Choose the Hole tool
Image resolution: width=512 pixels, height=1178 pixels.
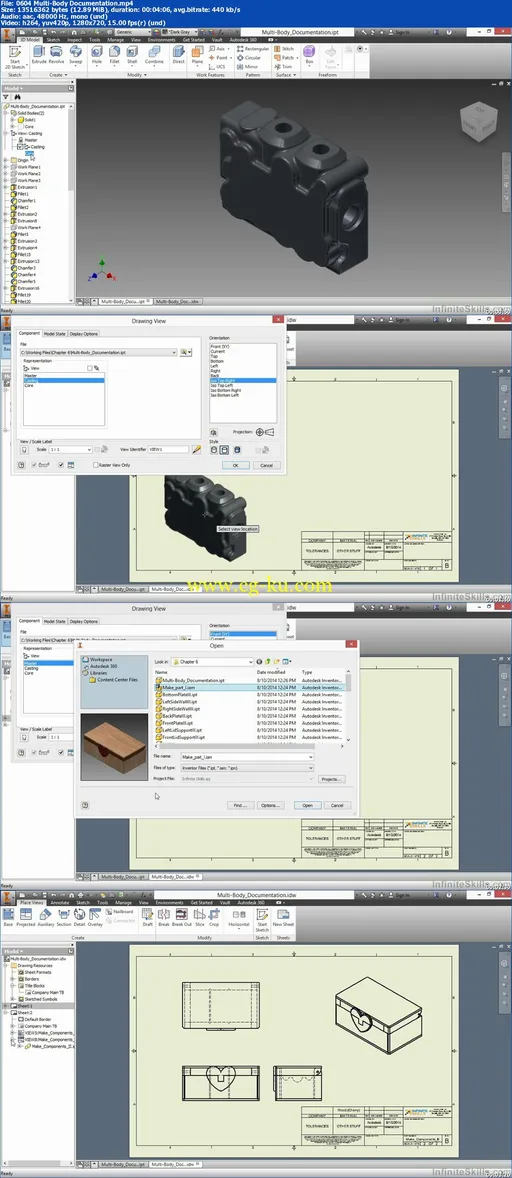(97, 55)
